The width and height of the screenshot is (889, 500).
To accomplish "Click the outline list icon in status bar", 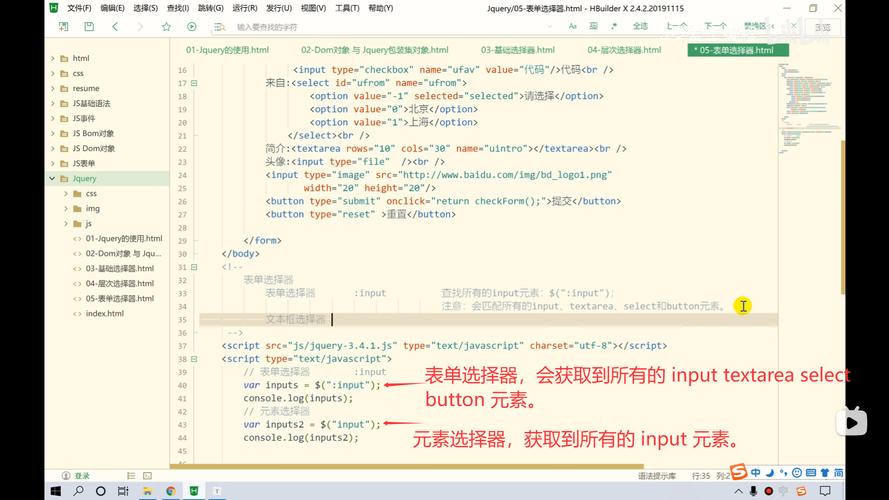I will (x=131, y=476).
